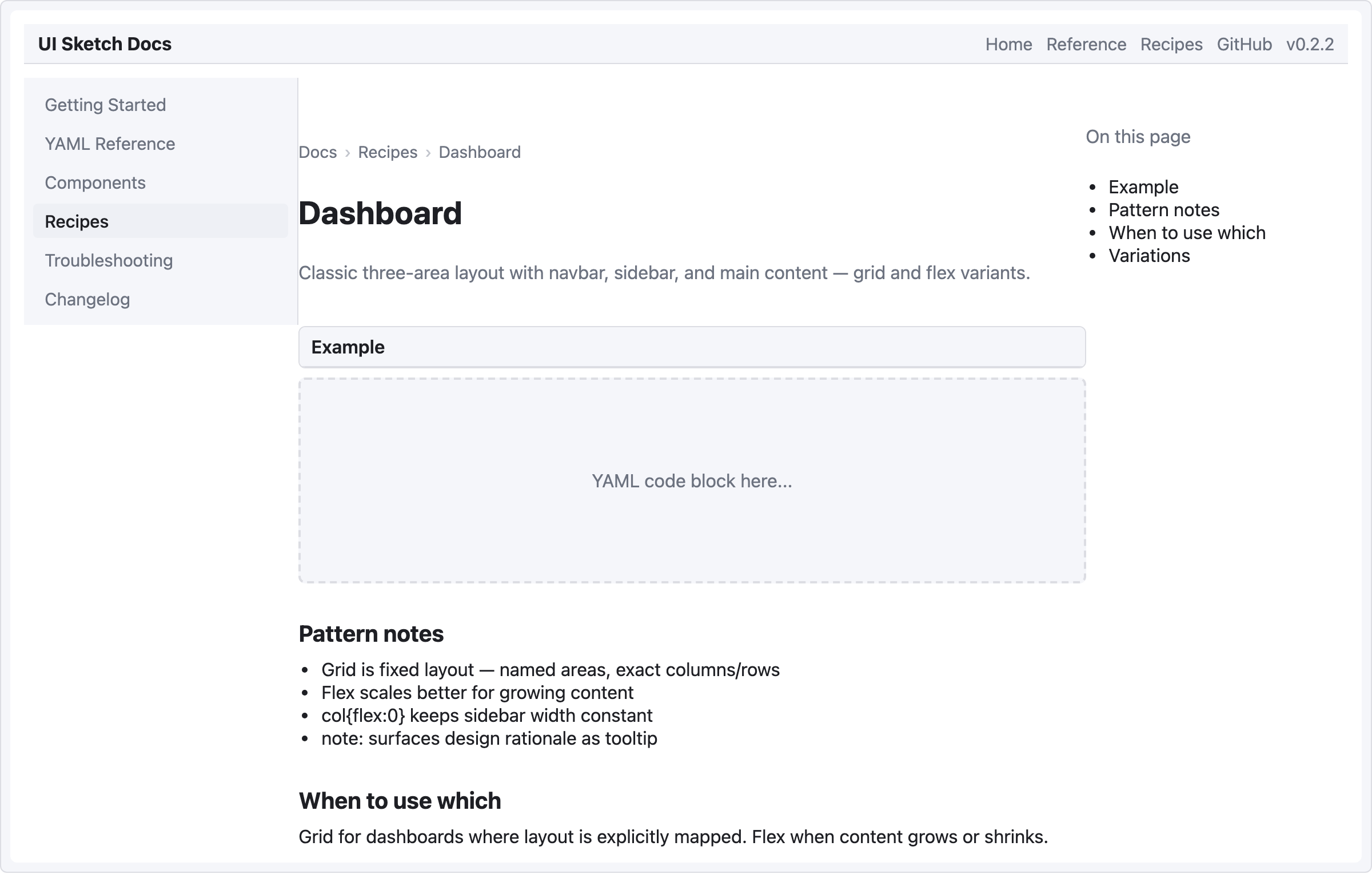Image resolution: width=1372 pixels, height=874 pixels.
Task: Select the highlighted Recipes sidebar entry
Action: click(77, 221)
